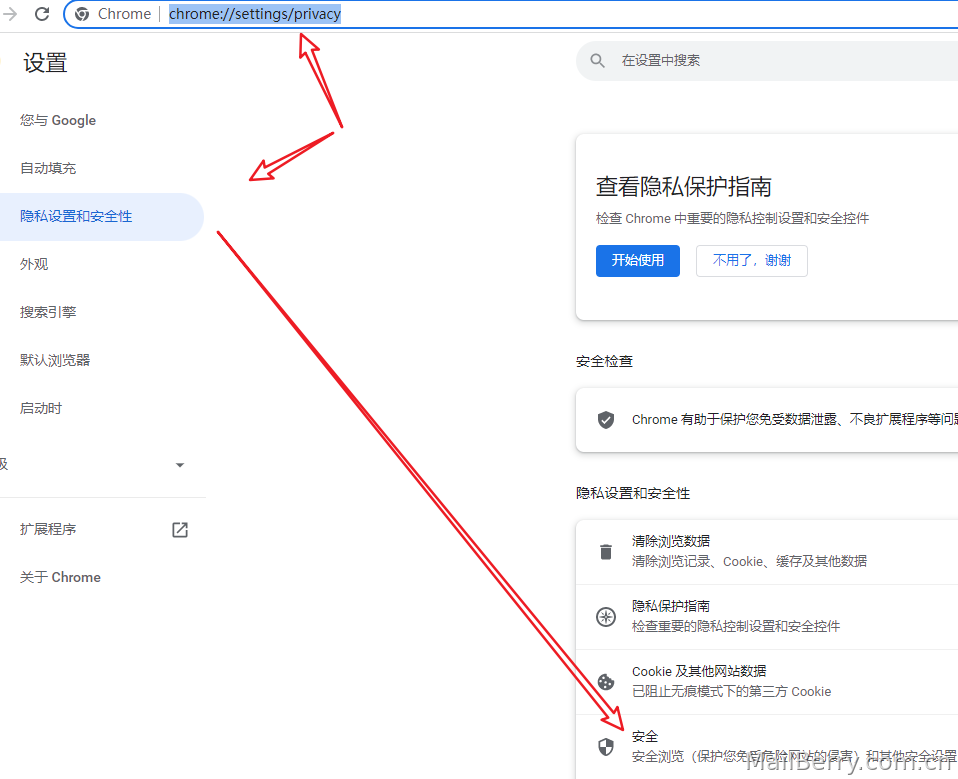Open 自动填充 settings section
Screen dimensions: 958x779
[x=48, y=168]
